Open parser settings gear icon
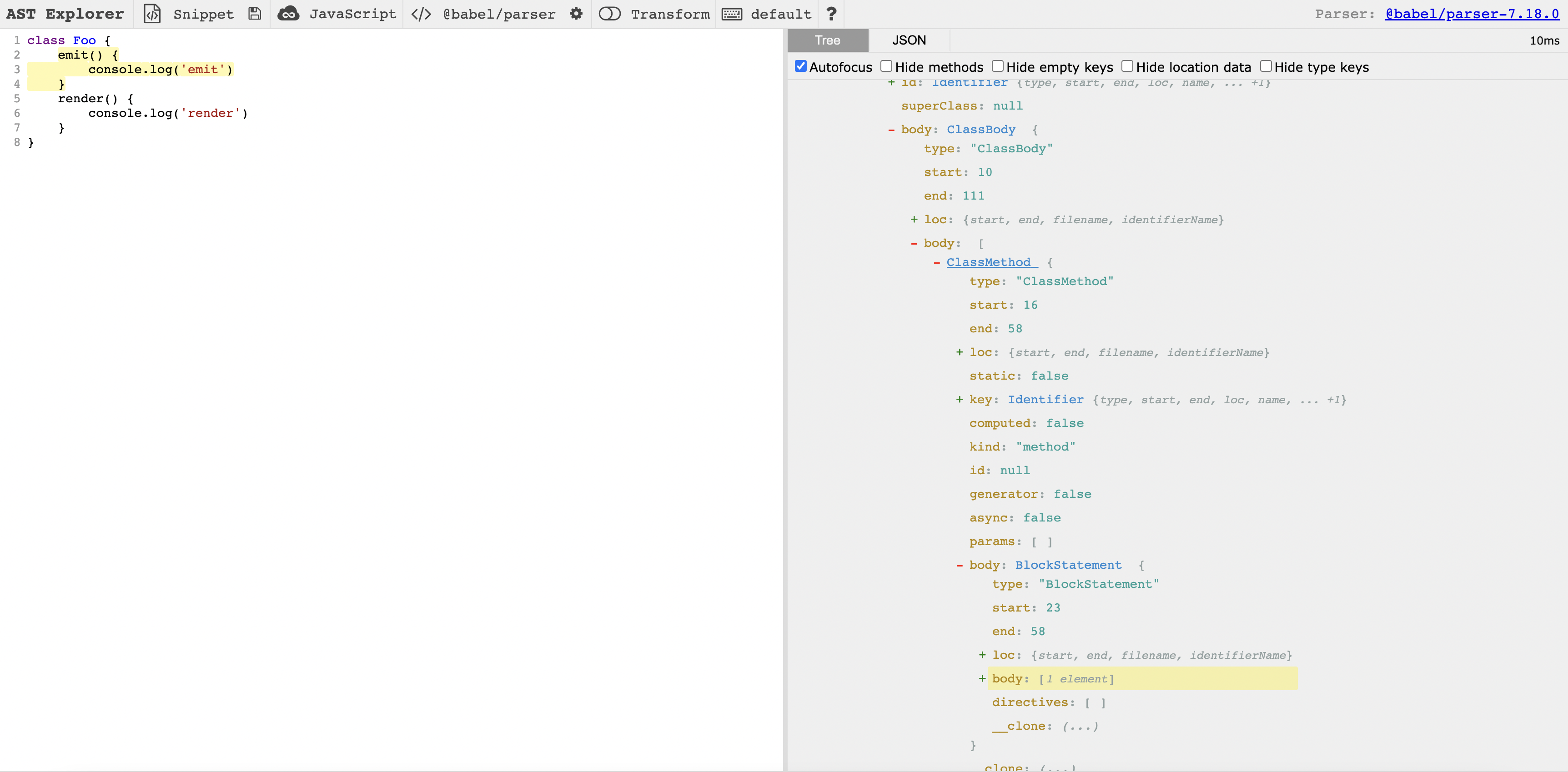This screenshot has width=1568, height=772. (x=576, y=14)
